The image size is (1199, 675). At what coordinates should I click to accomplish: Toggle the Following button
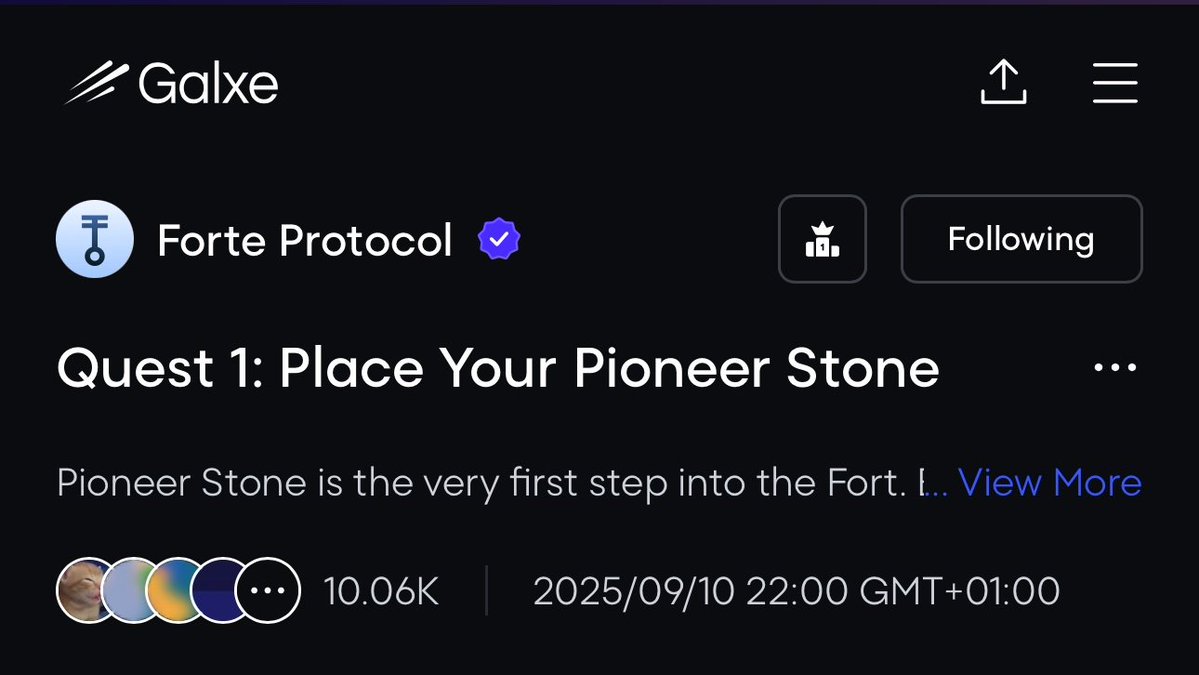click(1022, 239)
